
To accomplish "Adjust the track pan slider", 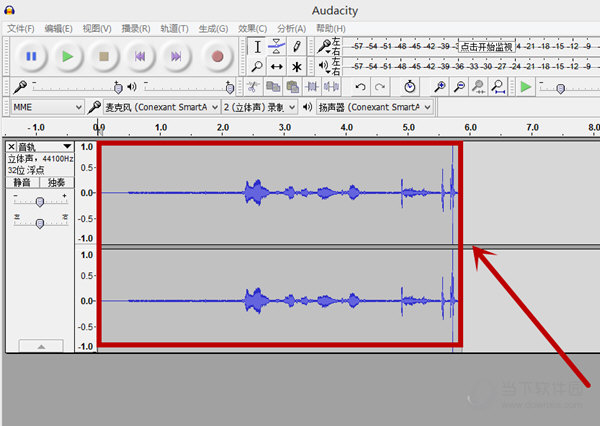I will coord(40,222).
